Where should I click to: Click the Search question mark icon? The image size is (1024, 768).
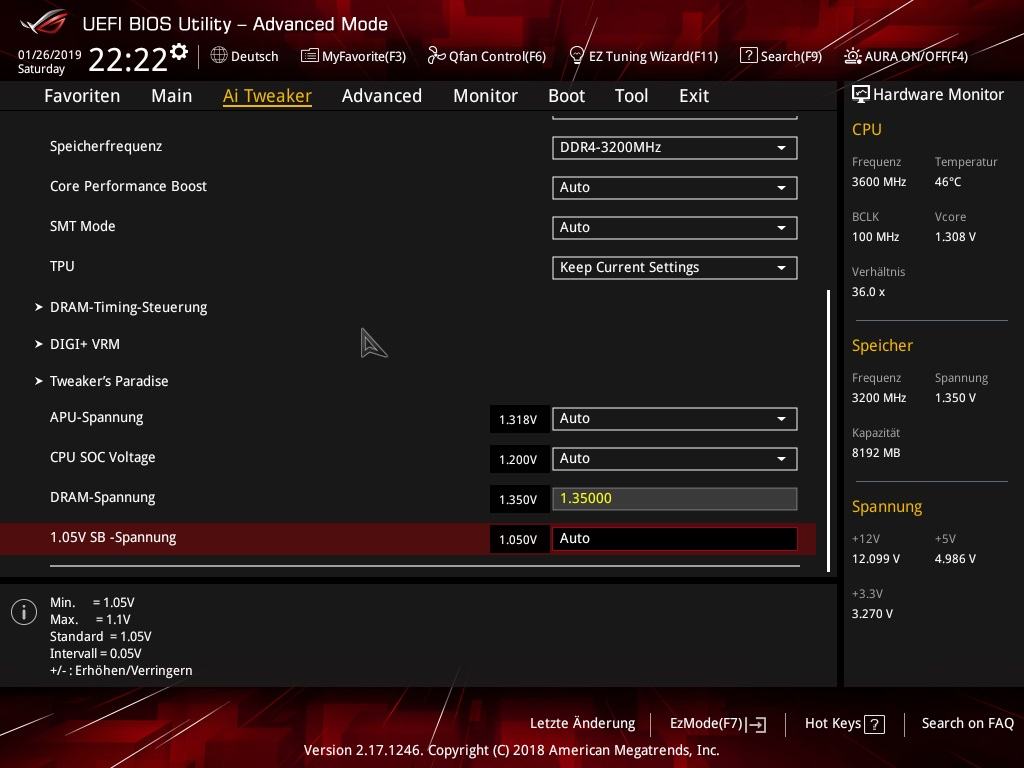748,56
